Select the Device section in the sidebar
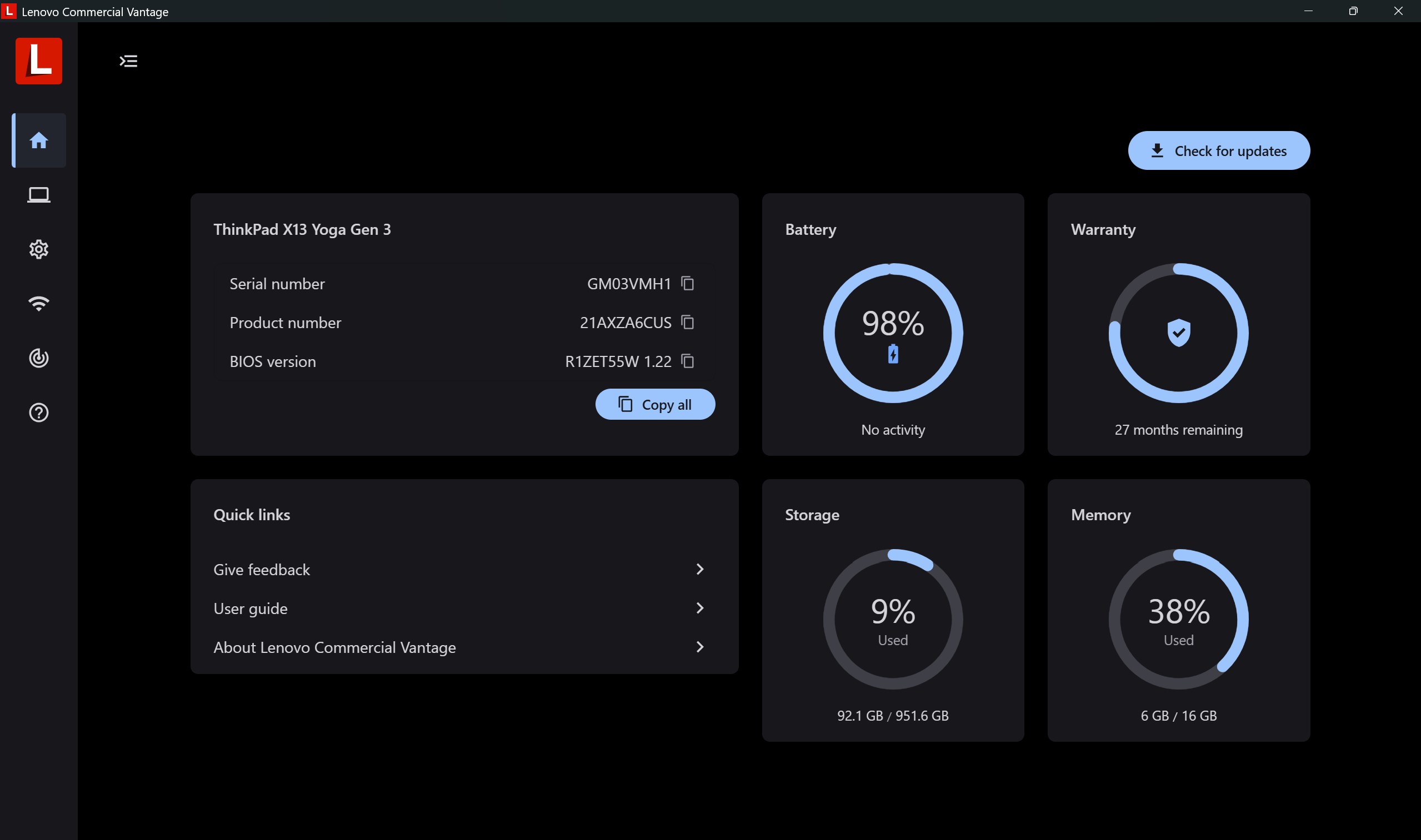 click(x=38, y=195)
